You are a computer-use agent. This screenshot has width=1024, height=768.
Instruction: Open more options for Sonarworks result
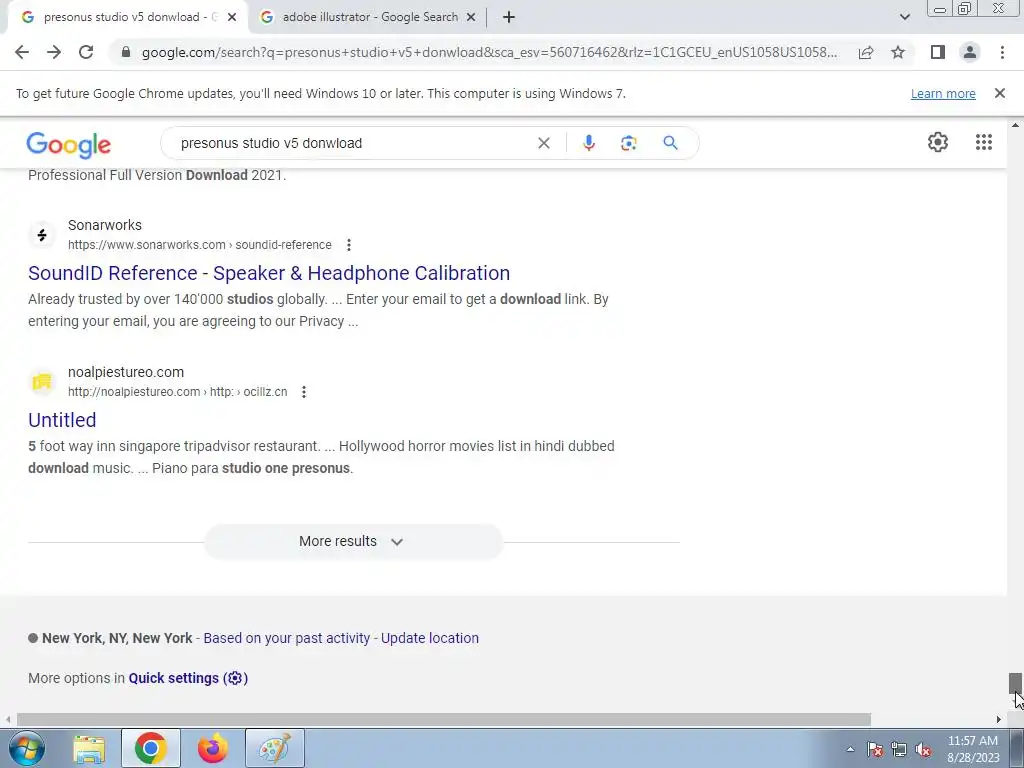click(x=349, y=245)
